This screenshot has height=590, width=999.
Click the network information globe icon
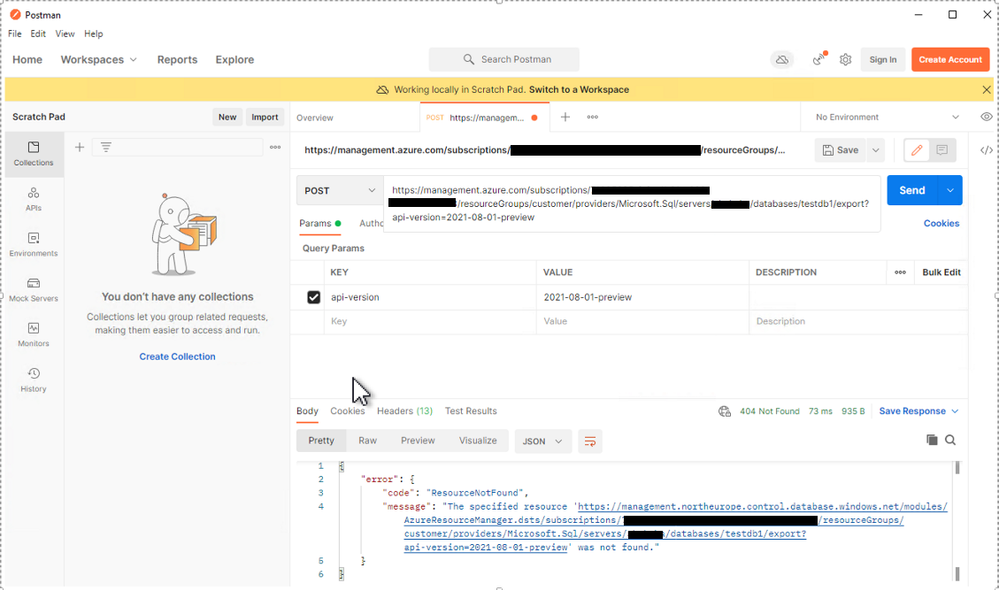point(724,412)
